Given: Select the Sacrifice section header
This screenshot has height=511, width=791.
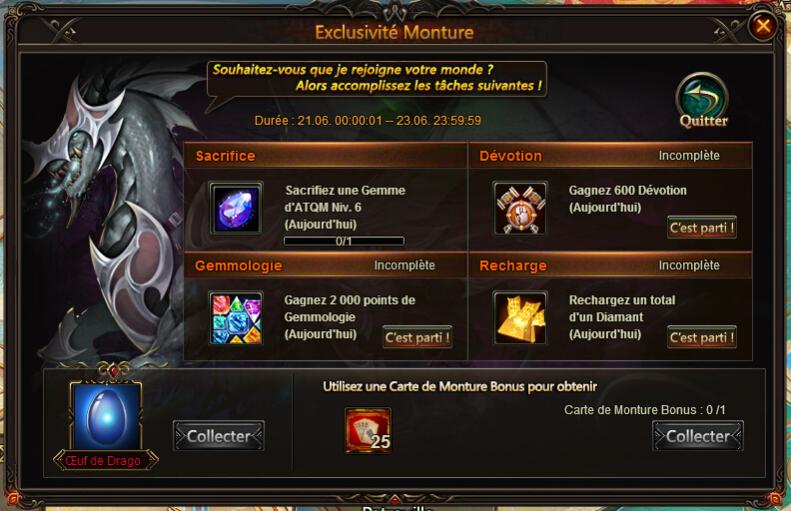Looking at the screenshot, I should pyautogui.click(x=326, y=156).
